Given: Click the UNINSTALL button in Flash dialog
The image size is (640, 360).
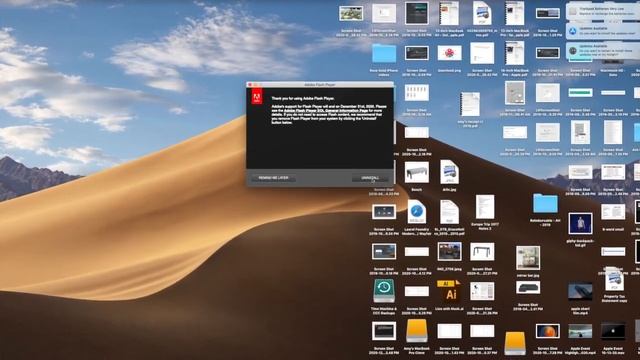Looking at the screenshot, I should [370, 178].
